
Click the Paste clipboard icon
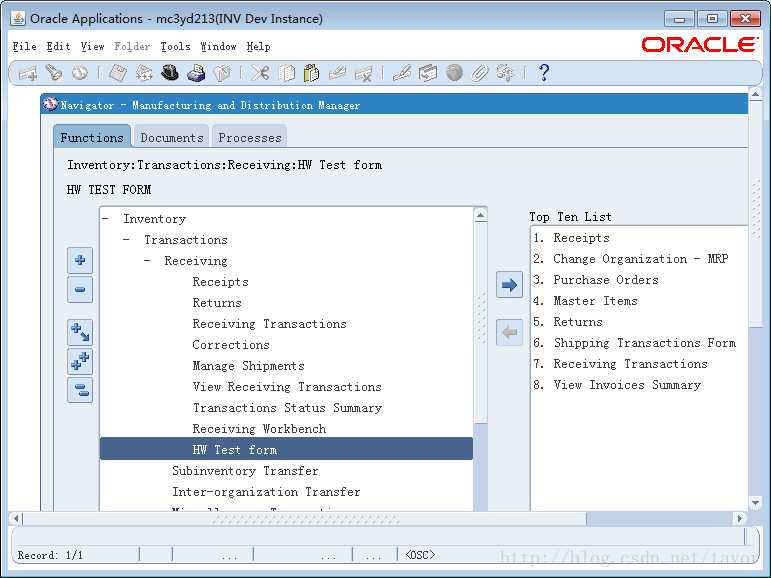pyautogui.click(x=312, y=73)
